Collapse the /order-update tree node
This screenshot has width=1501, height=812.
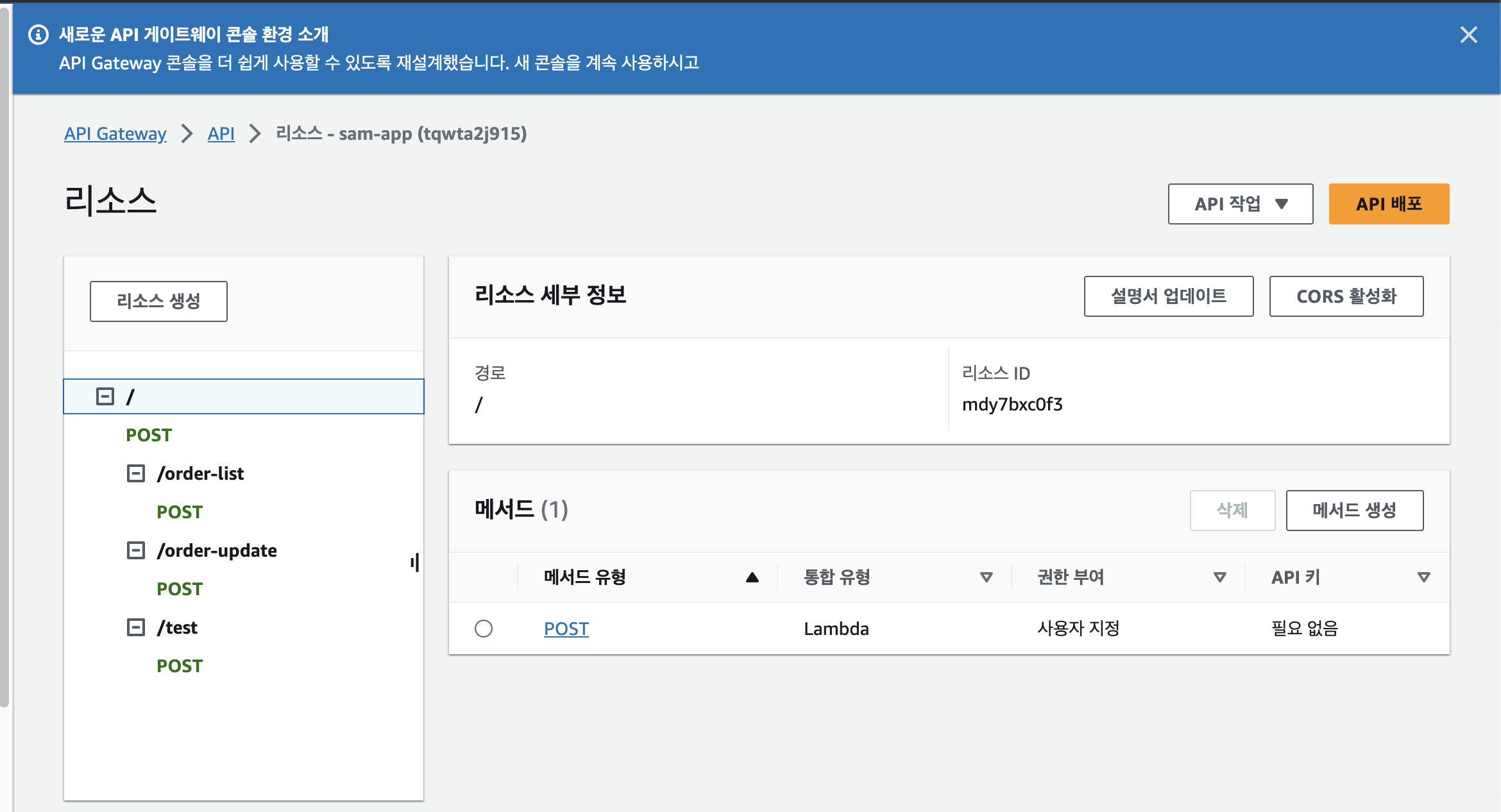click(x=136, y=550)
